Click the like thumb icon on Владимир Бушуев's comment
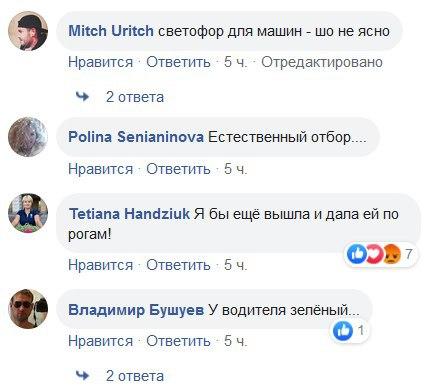 [x=343, y=331]
